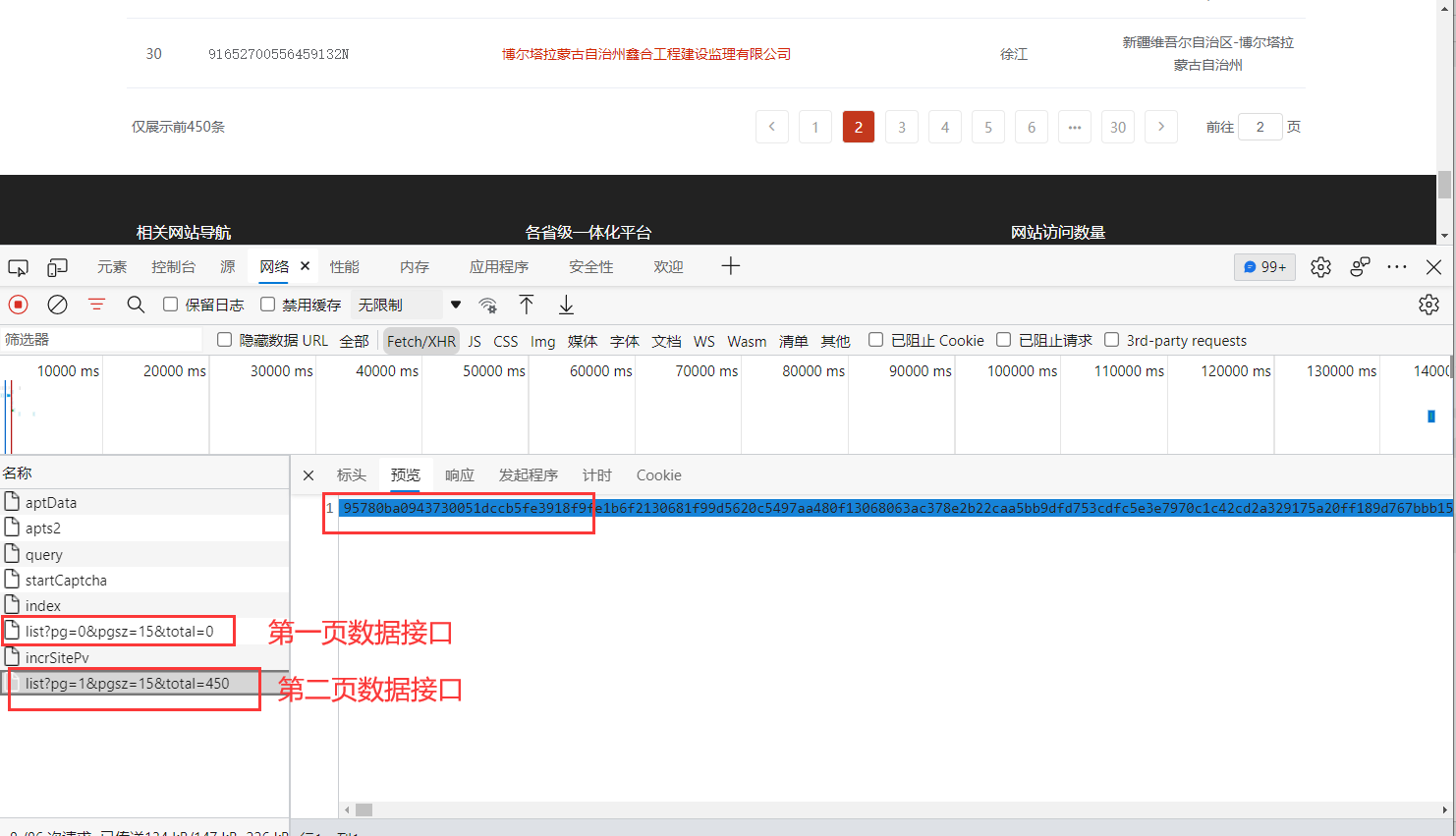
Task: Enable disable-cache checkbox
Action: tap(267, 305)
